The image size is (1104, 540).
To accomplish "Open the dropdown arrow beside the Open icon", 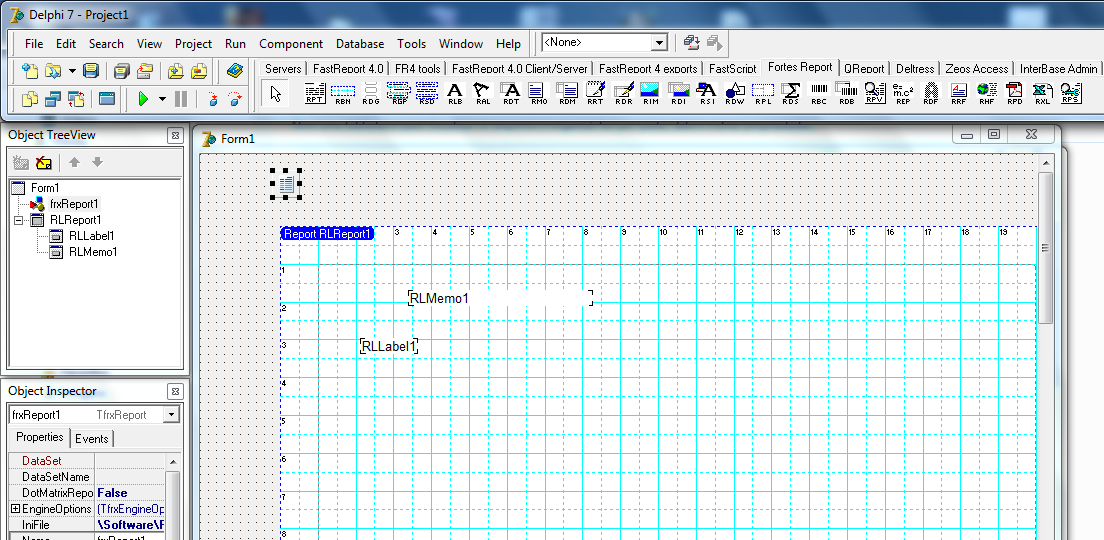I will pos(72,71).
